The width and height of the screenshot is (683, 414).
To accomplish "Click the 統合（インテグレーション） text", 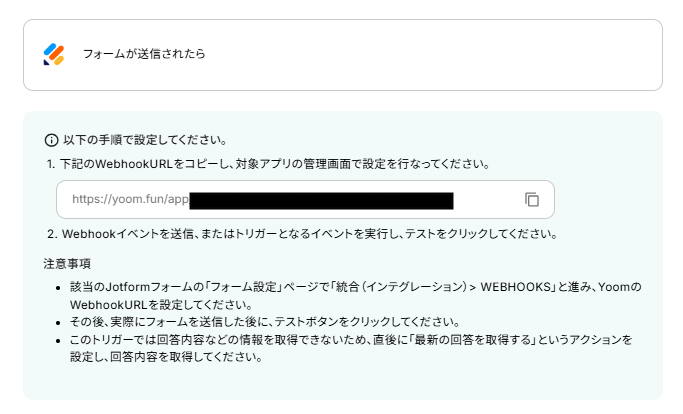I will [x=401, y=287].
